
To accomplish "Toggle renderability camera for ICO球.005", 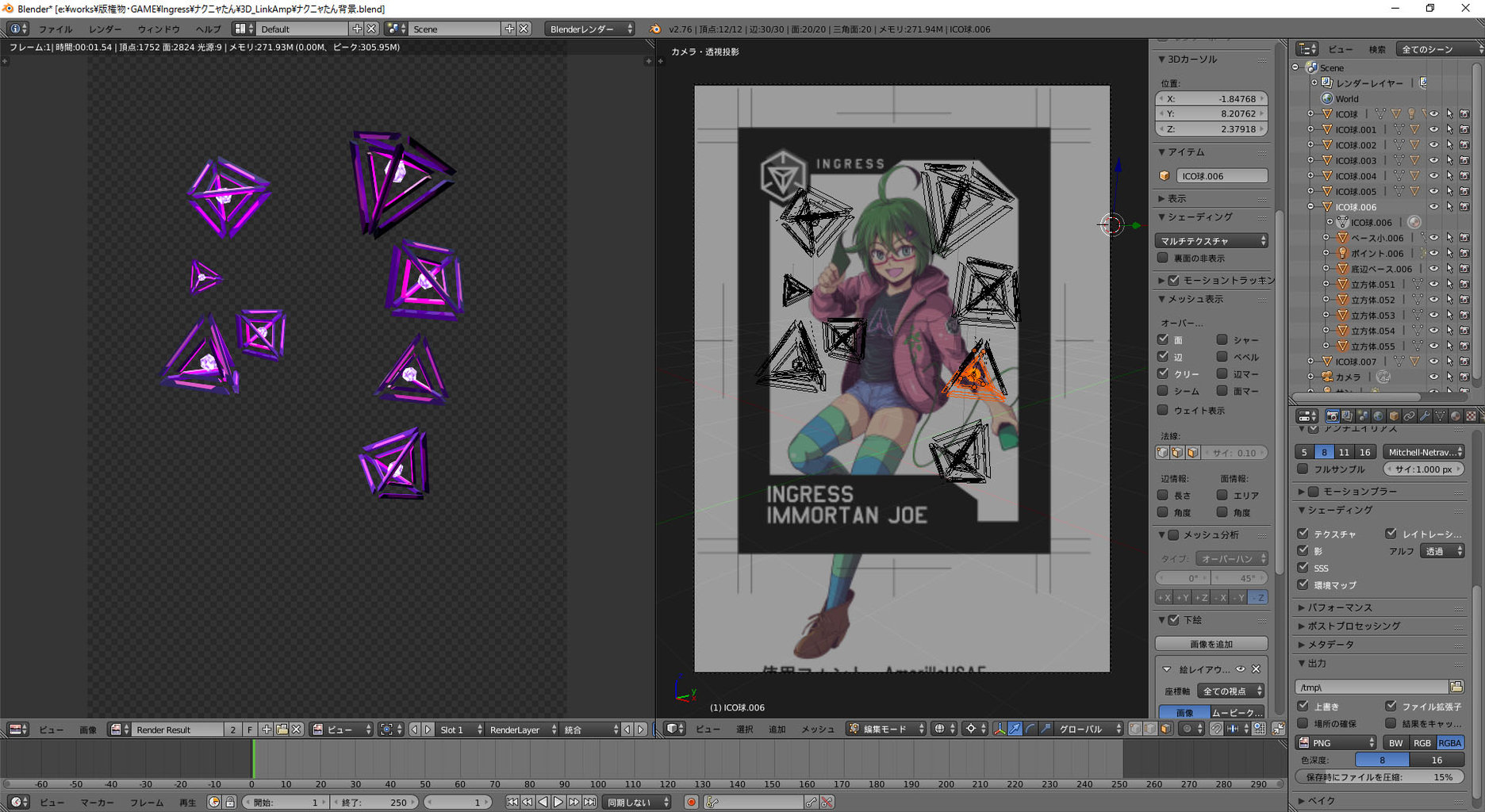I will (x=1464, y=191).
